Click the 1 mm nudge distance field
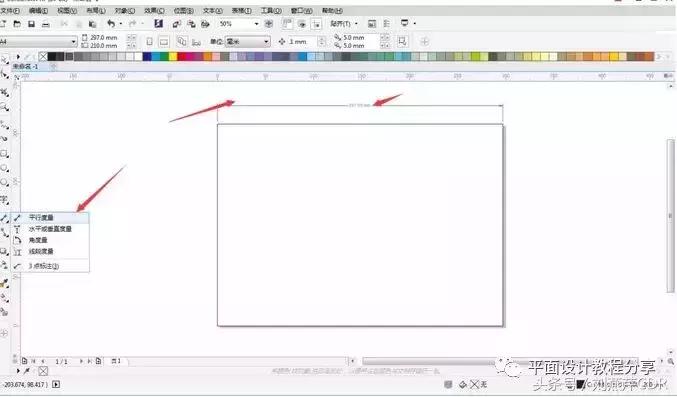 tap(302, 41)
